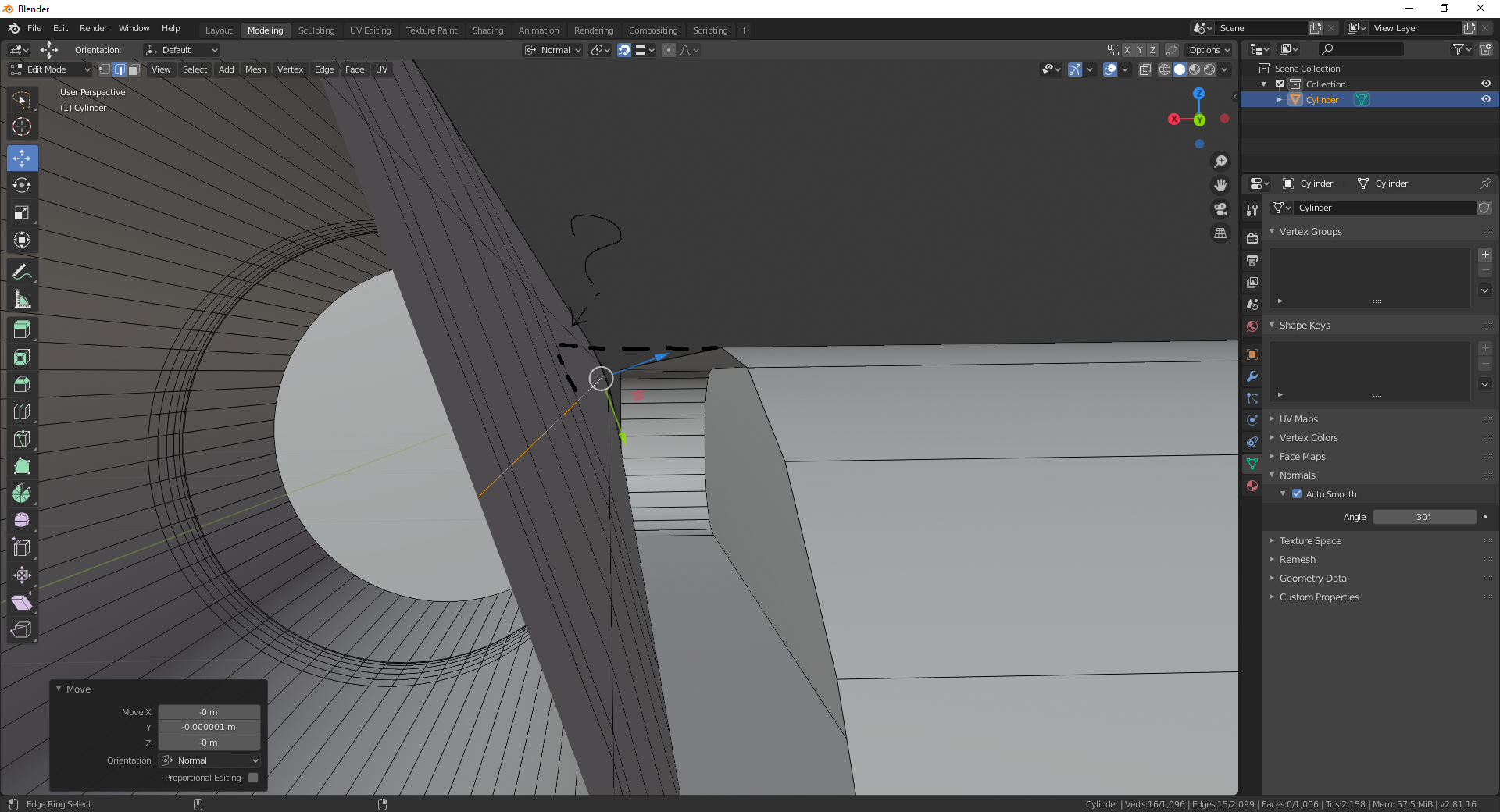This screenshot has width=1500, height=812.
Task: Click the Options button in header
Action: point(1209,50)
